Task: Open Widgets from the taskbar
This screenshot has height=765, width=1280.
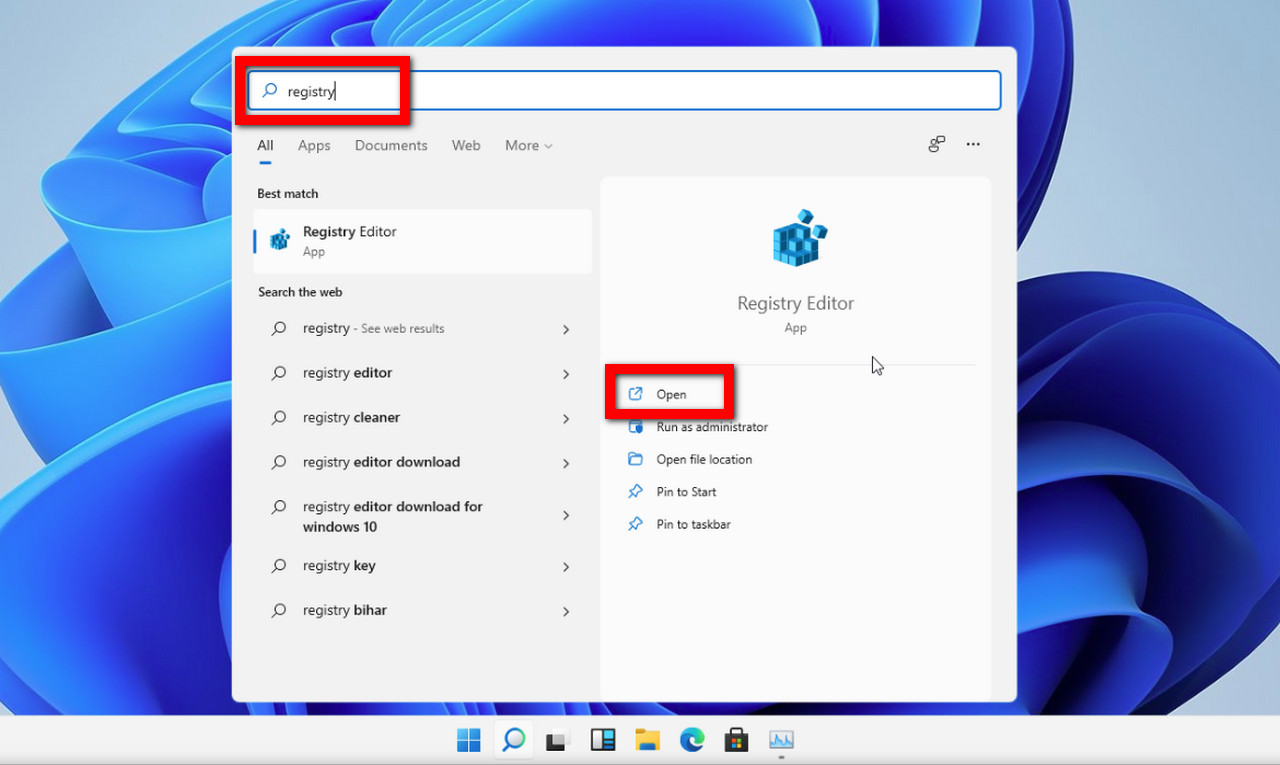Action: click(x=602, y=740)
